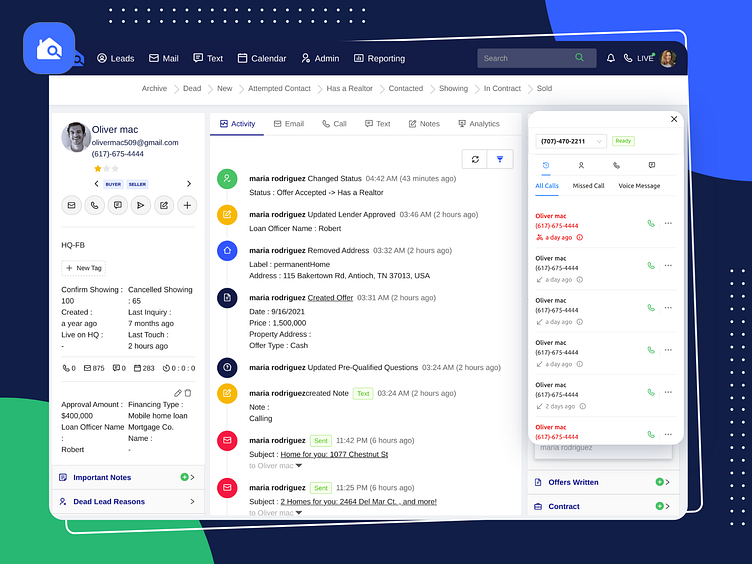The width and height of the screenshot is (752, 564).
Task: Delete loan info with the trash icon
Action: (188, 393)
